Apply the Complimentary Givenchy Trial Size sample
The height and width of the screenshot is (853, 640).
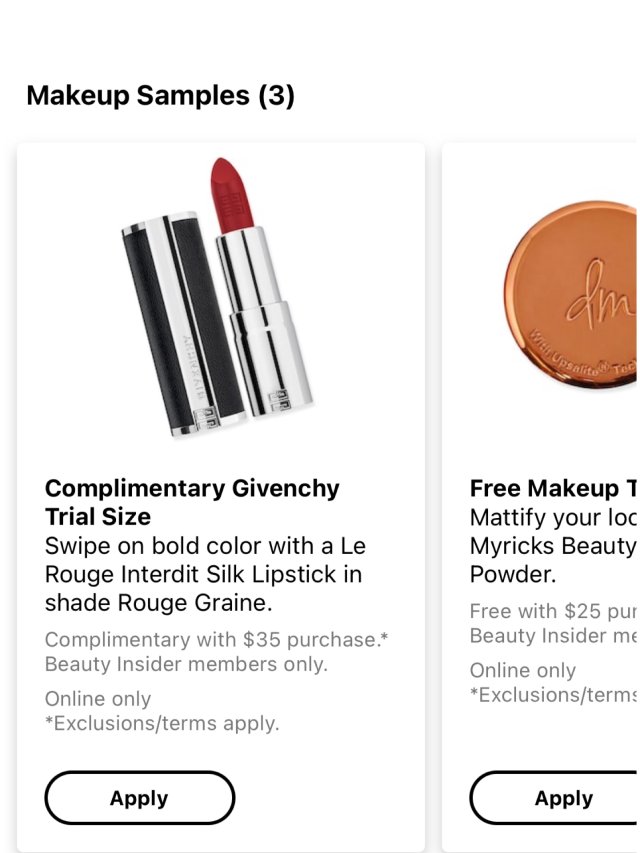click(x=139, y=798)
